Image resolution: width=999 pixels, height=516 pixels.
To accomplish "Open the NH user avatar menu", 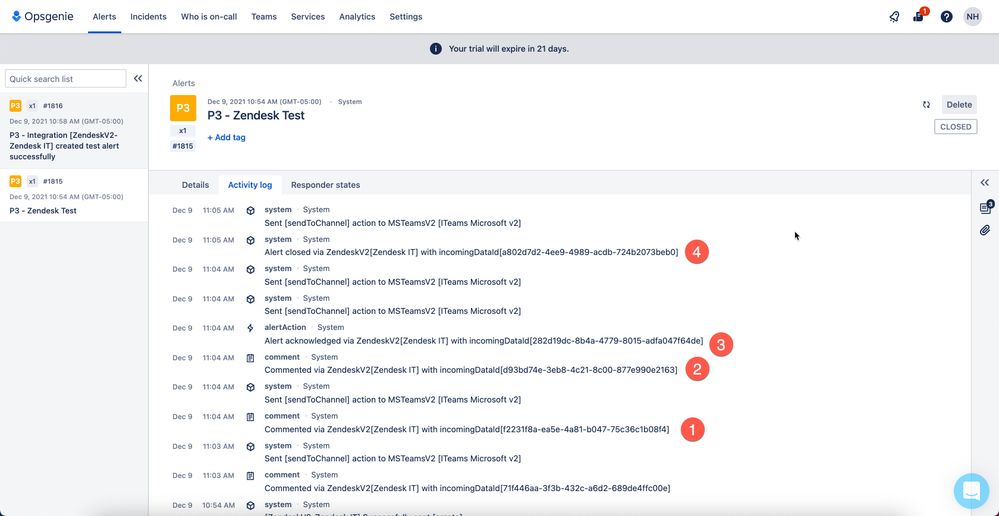I will [973, 17].
